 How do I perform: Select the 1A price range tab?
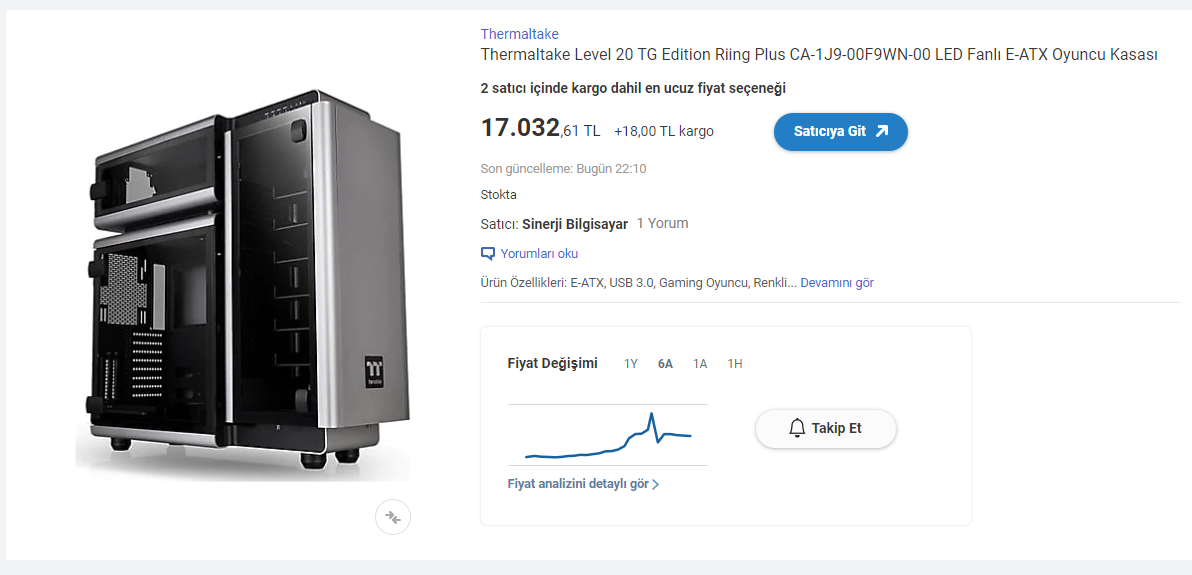pyautogui.click(x=700, y=364)
